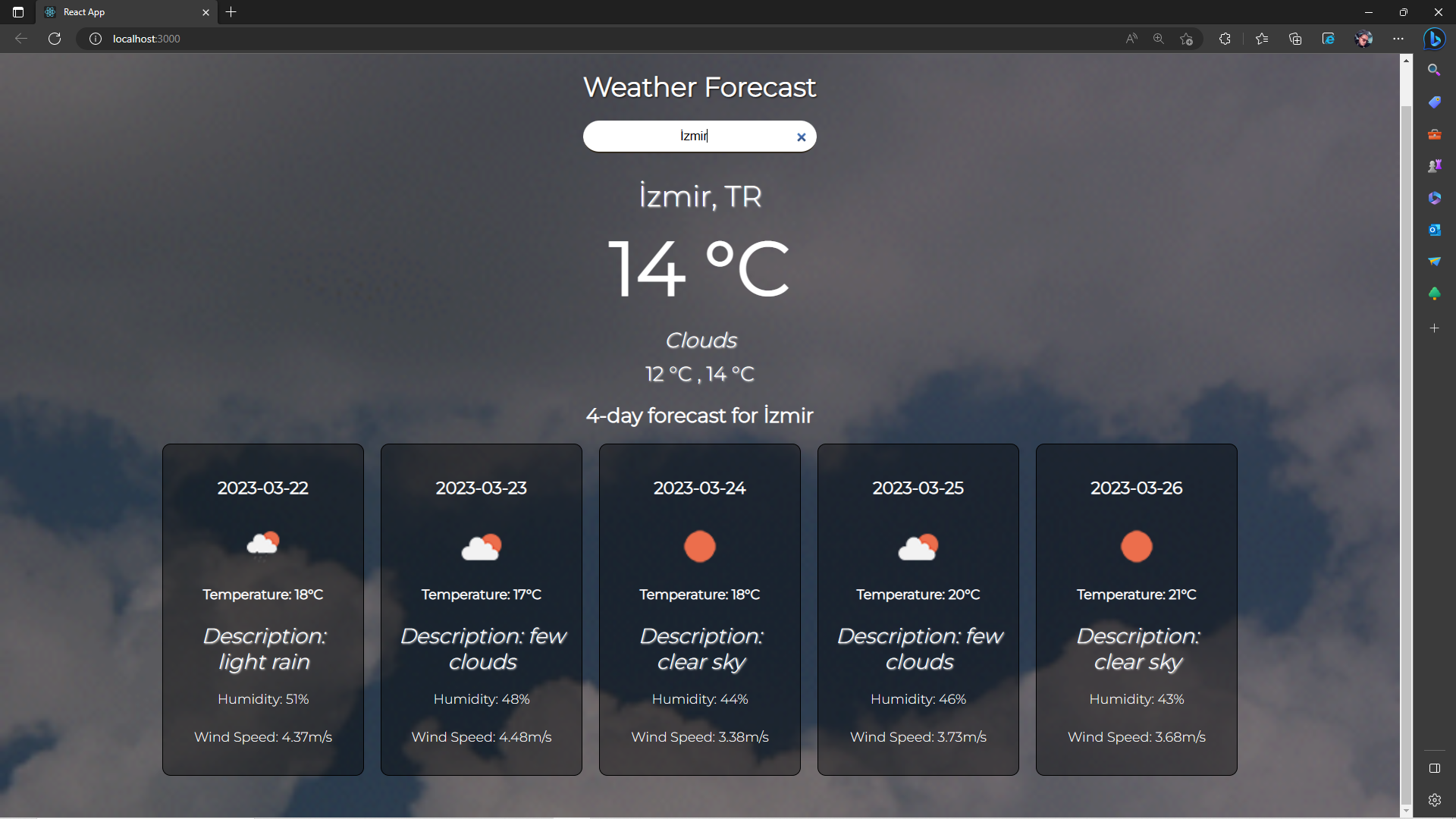1456x819 pixels.
Task: Open a new browser tab
Action: [231, 12]
